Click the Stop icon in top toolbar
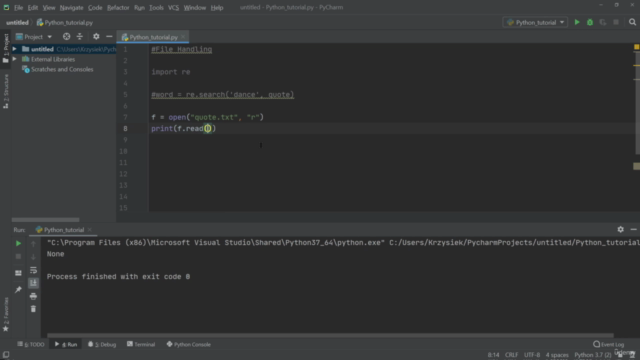This screenshot has height=360, width=640. 616,22
